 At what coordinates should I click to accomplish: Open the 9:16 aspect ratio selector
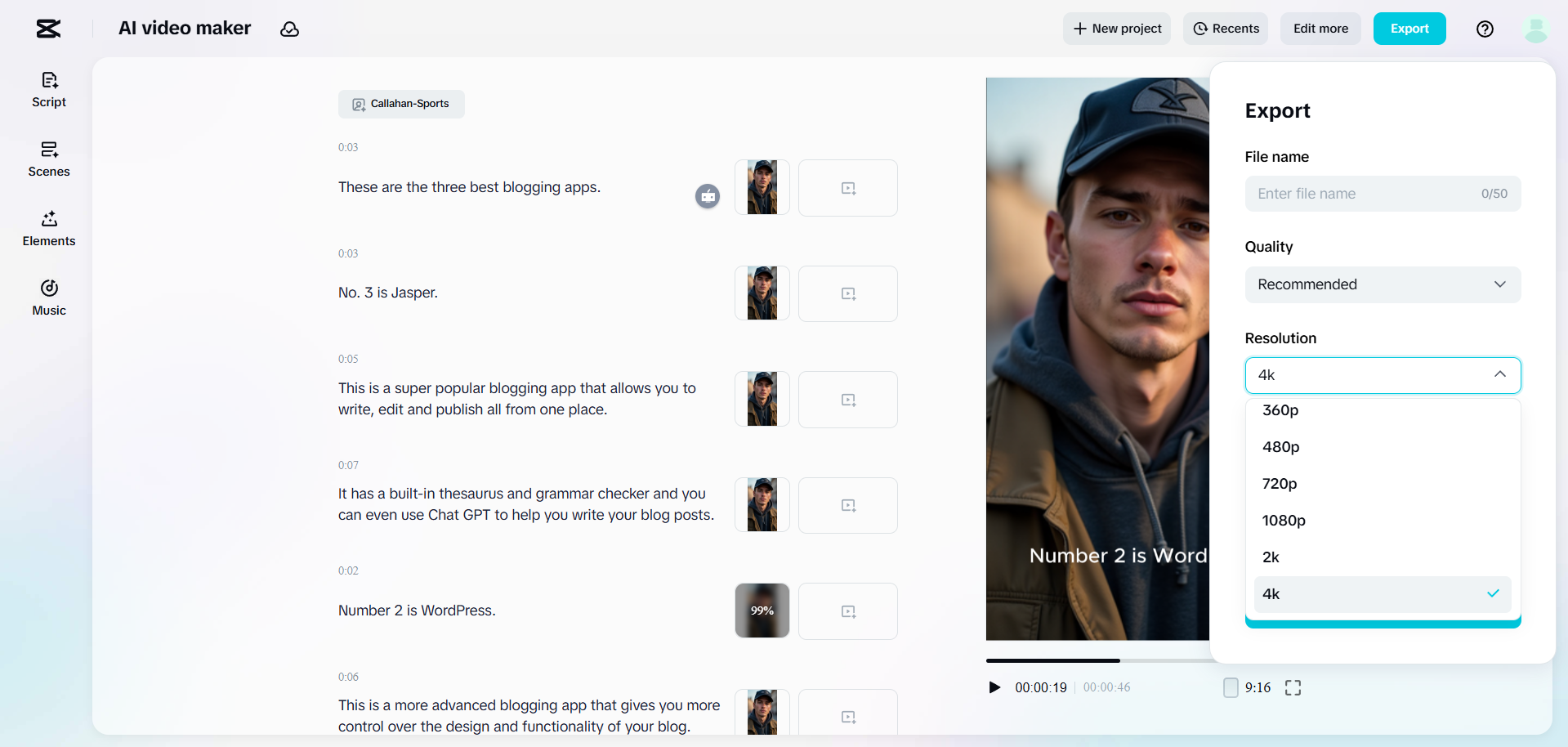[x=1247, y=687]
